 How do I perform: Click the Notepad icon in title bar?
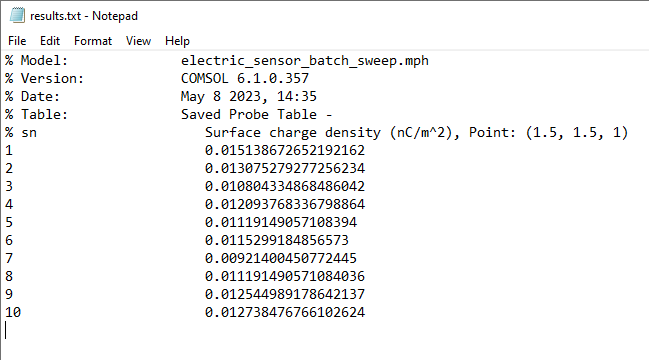pos(17,16)
